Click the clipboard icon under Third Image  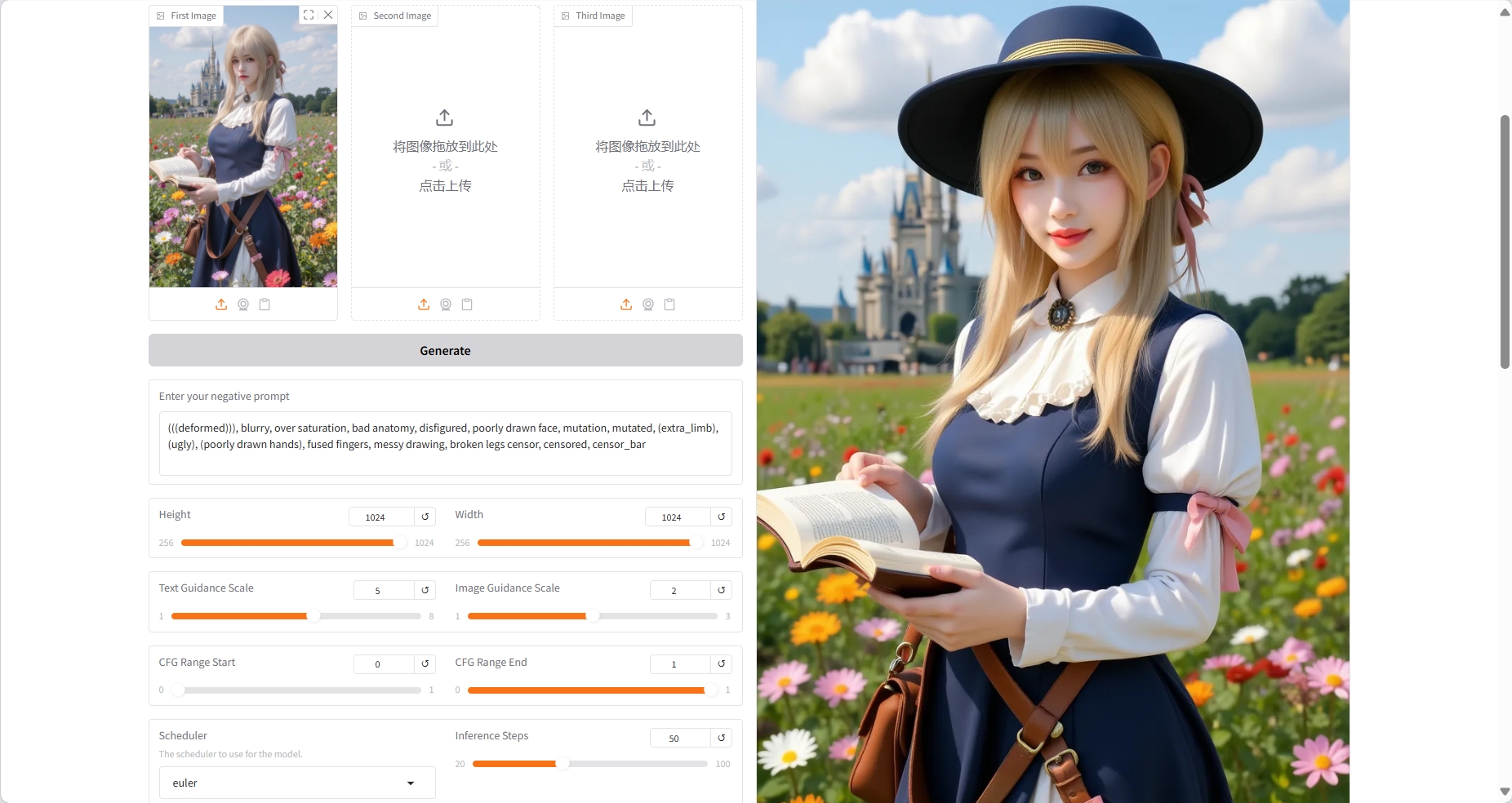[669, 304]
